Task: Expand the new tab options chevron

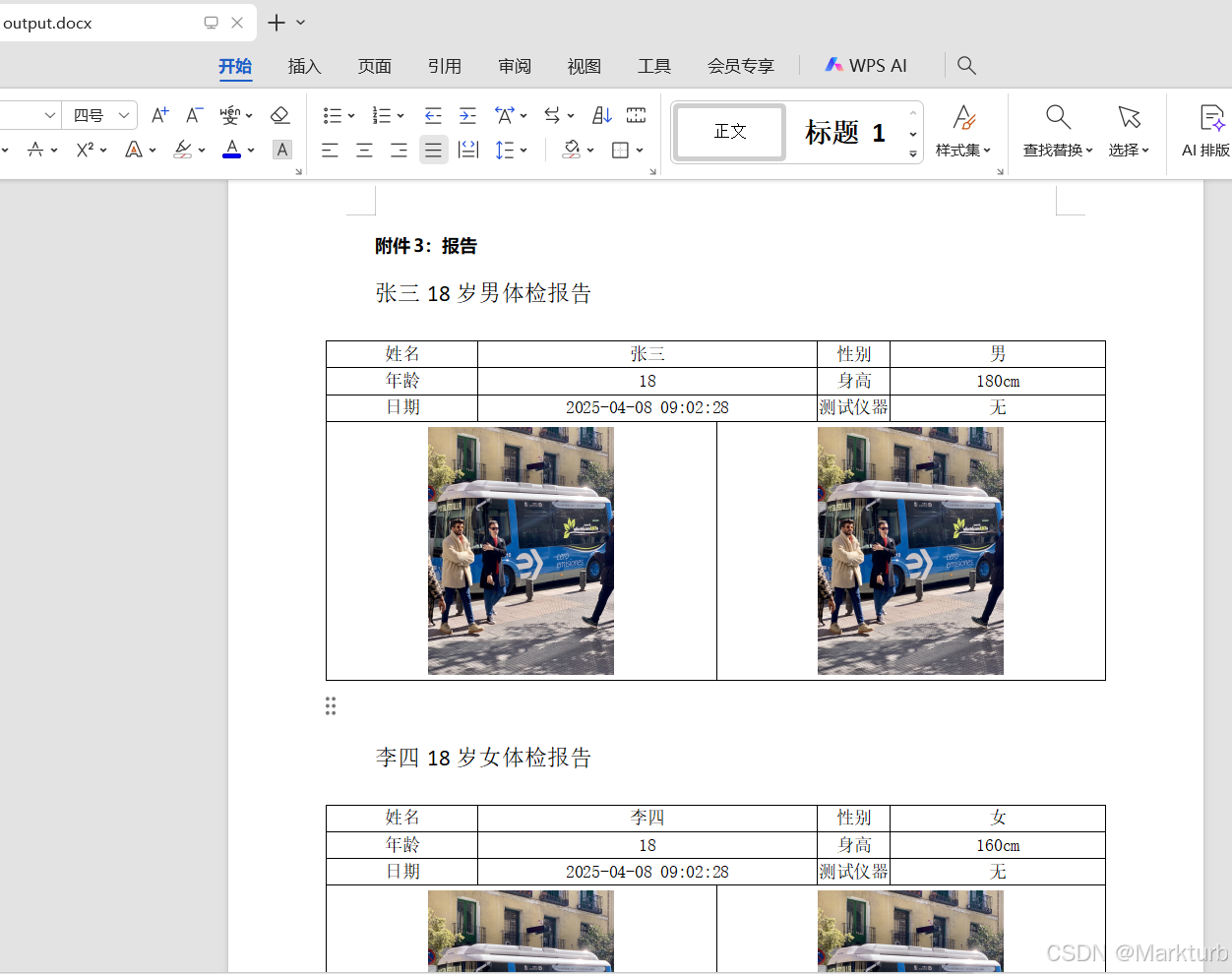Action: point(301,23)
